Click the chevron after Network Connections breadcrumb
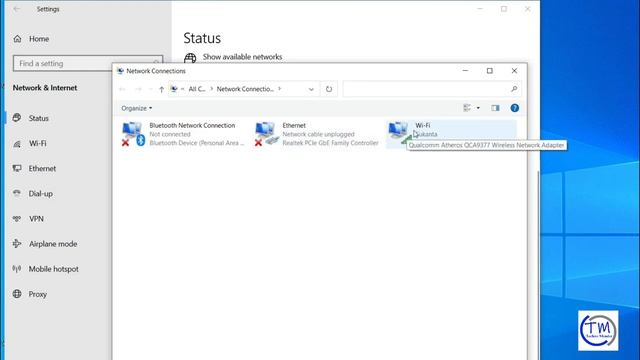Image resolution: width=640 pixels, height=360 pixels. point(280,89)
